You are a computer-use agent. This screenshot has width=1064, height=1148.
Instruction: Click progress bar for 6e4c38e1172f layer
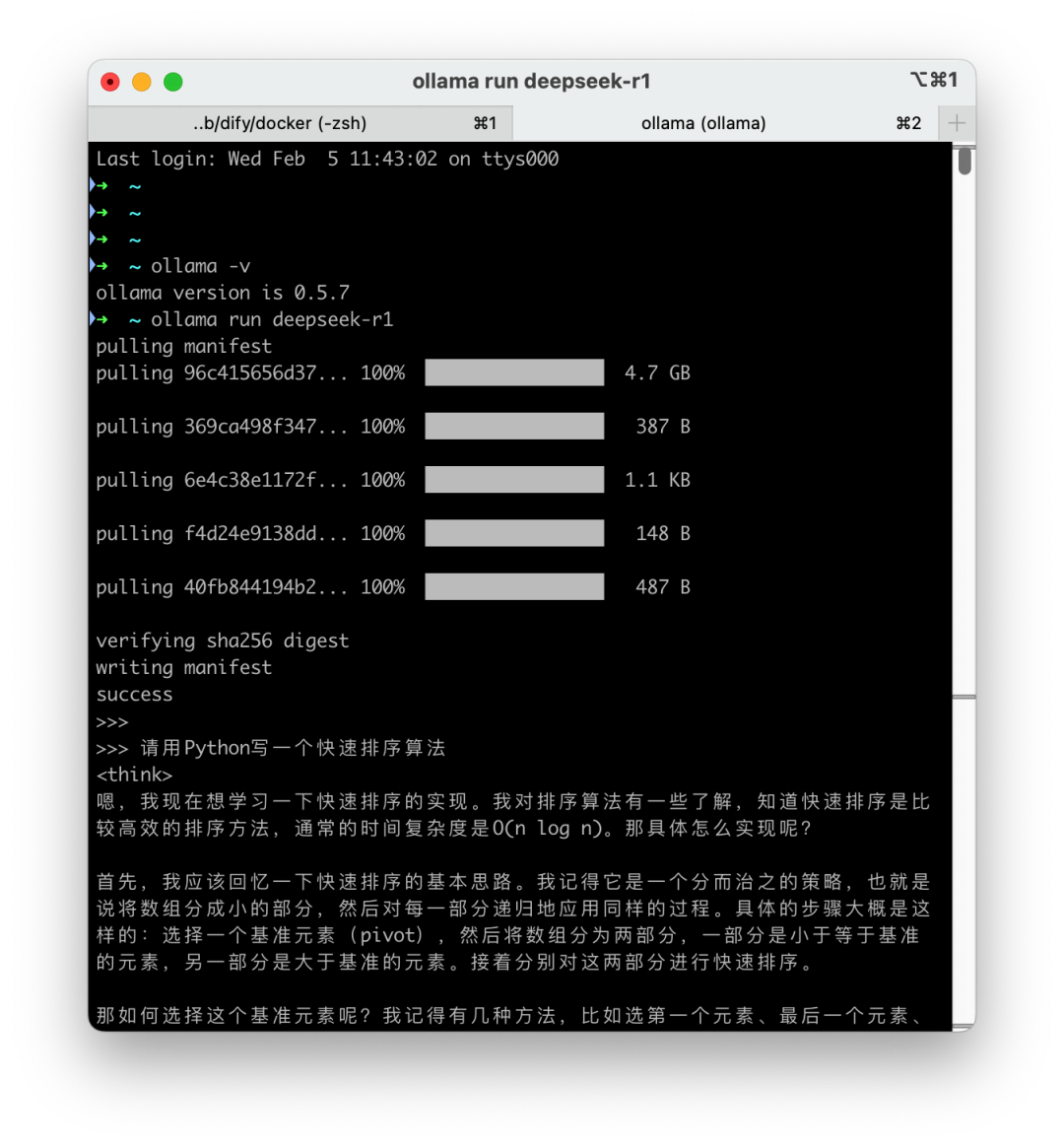[x=514, y=480]
